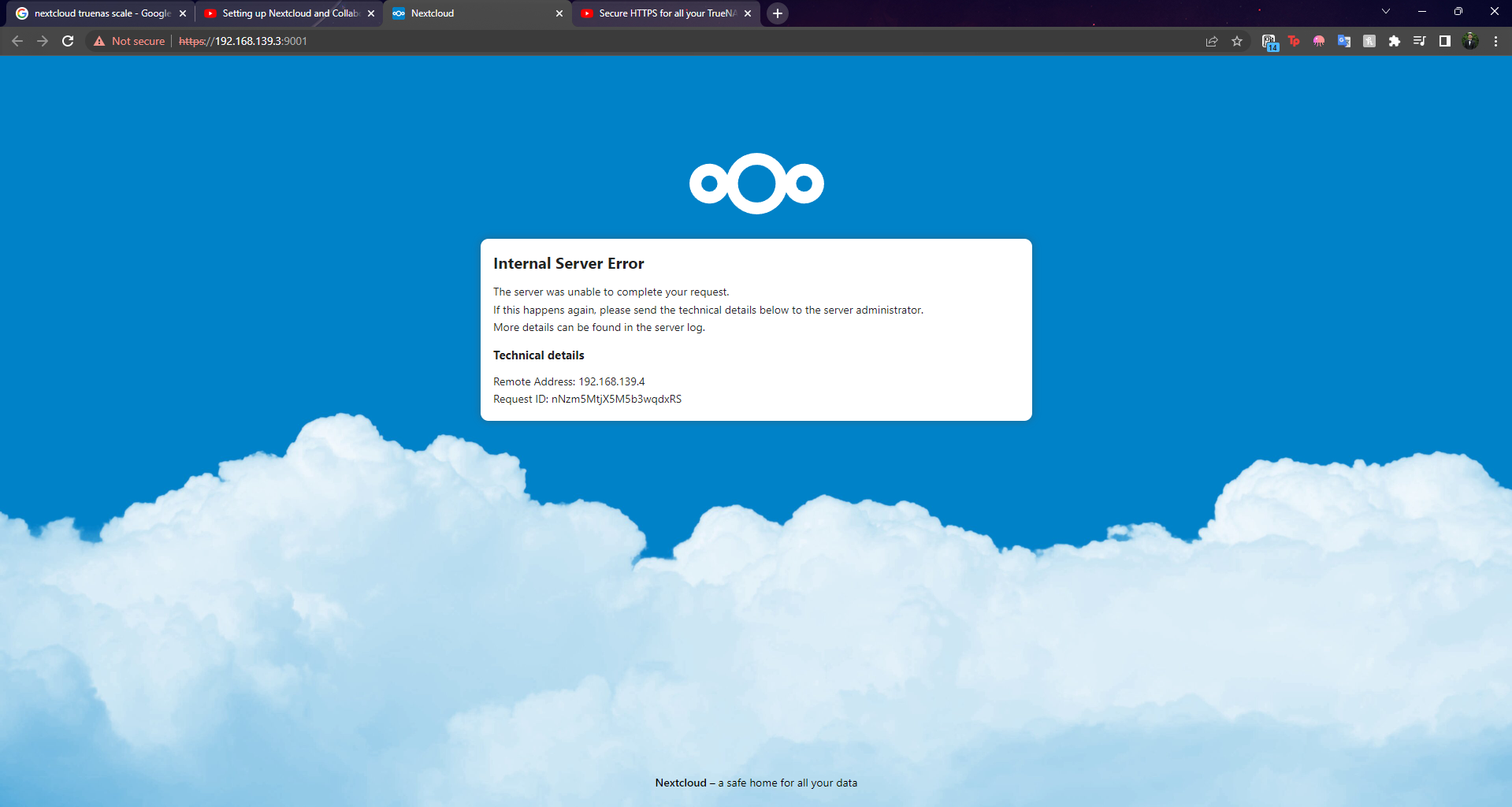1512x807 pixels.
Task: Open the extension with the 14 badge
Action: pos(1269,42)
